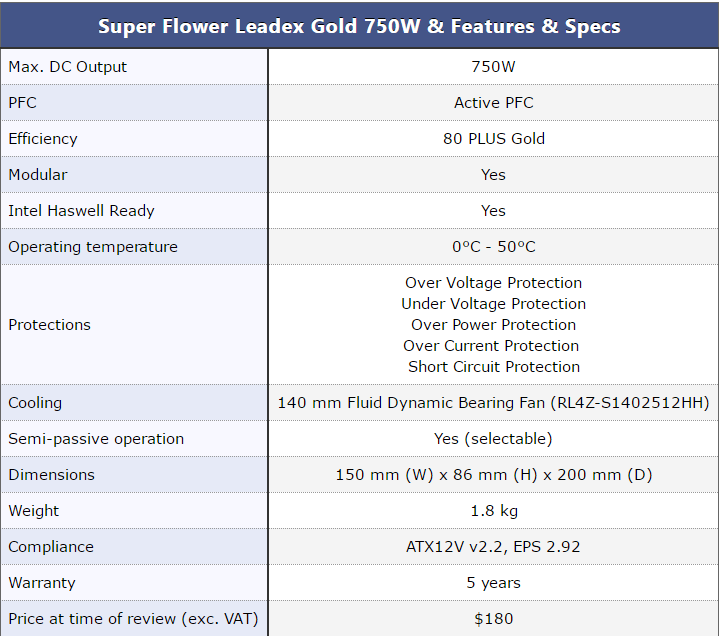Click the Protections row label
The image size is (719, 636).
click(x=50, y=325)
